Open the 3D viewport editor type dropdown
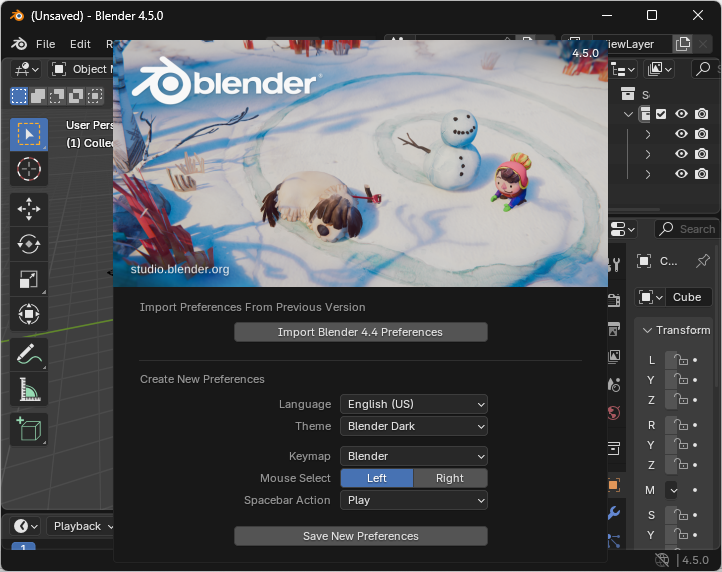The height and width of the screenshot is (572, 722). (x=26, y=70)
